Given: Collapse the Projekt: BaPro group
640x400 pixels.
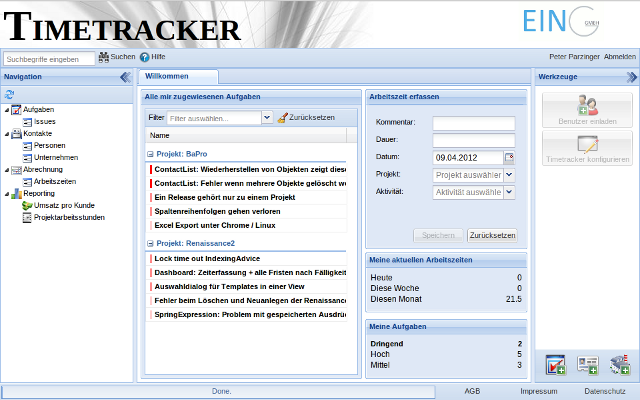Looking at the screenshot, I should coord(150,155).
